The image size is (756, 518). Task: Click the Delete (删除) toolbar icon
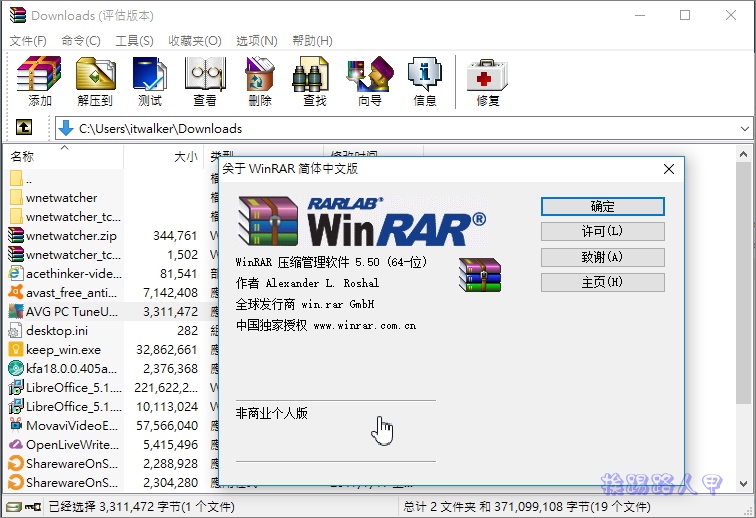260,74
